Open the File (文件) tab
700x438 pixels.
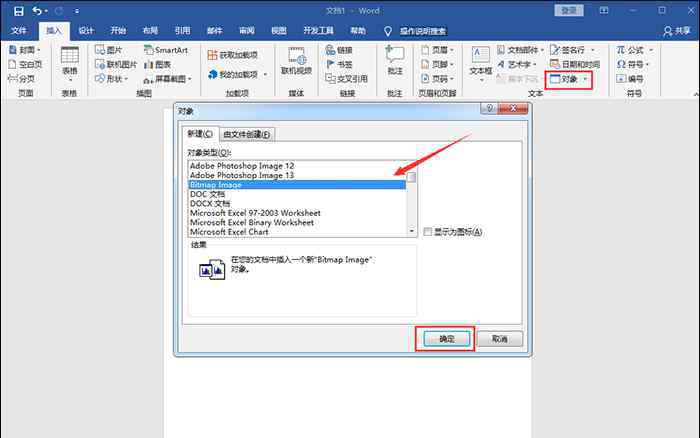(x=19, y=31)
